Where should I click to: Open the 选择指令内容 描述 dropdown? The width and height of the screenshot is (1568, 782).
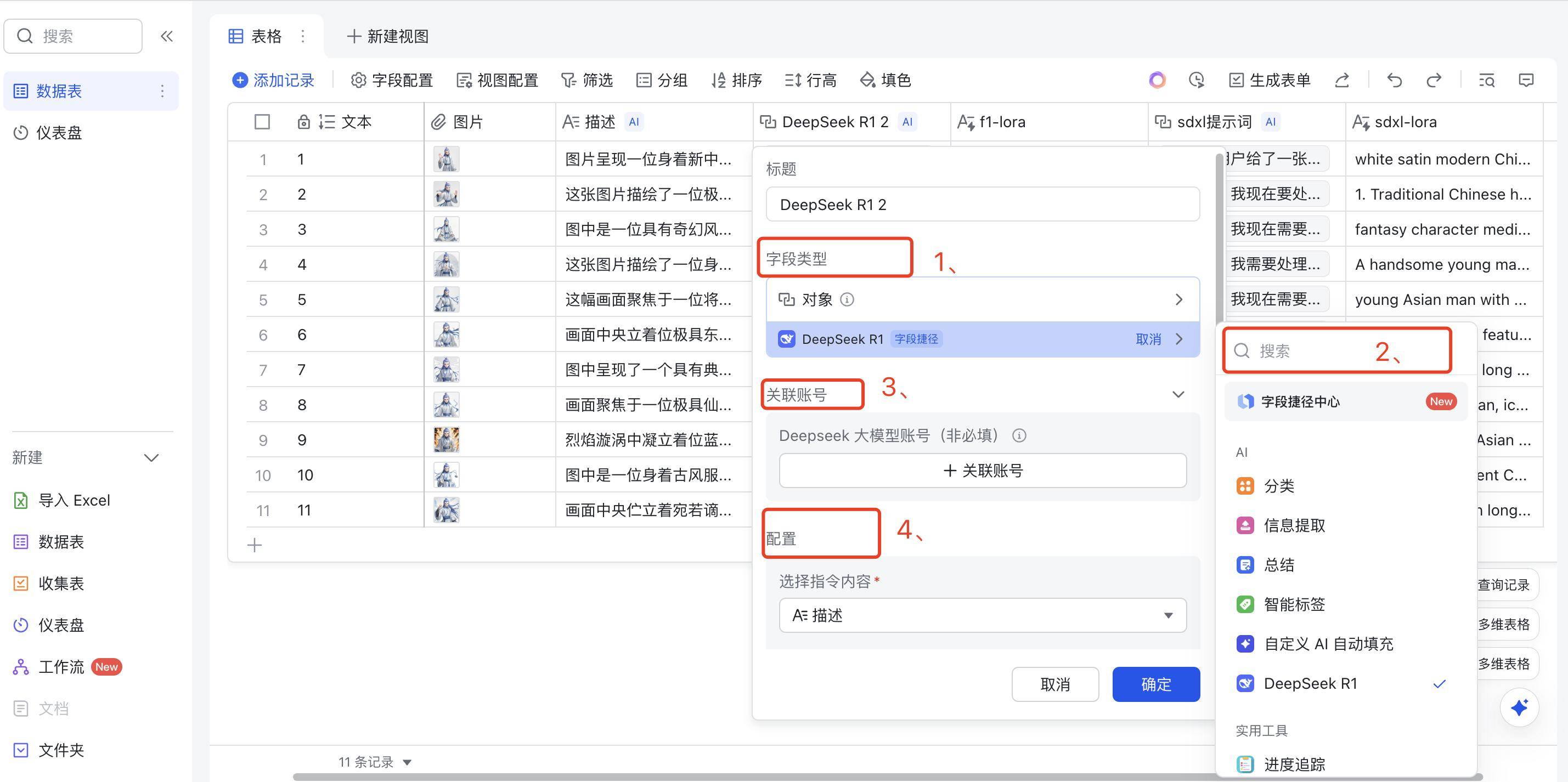[x=983, y=615]
